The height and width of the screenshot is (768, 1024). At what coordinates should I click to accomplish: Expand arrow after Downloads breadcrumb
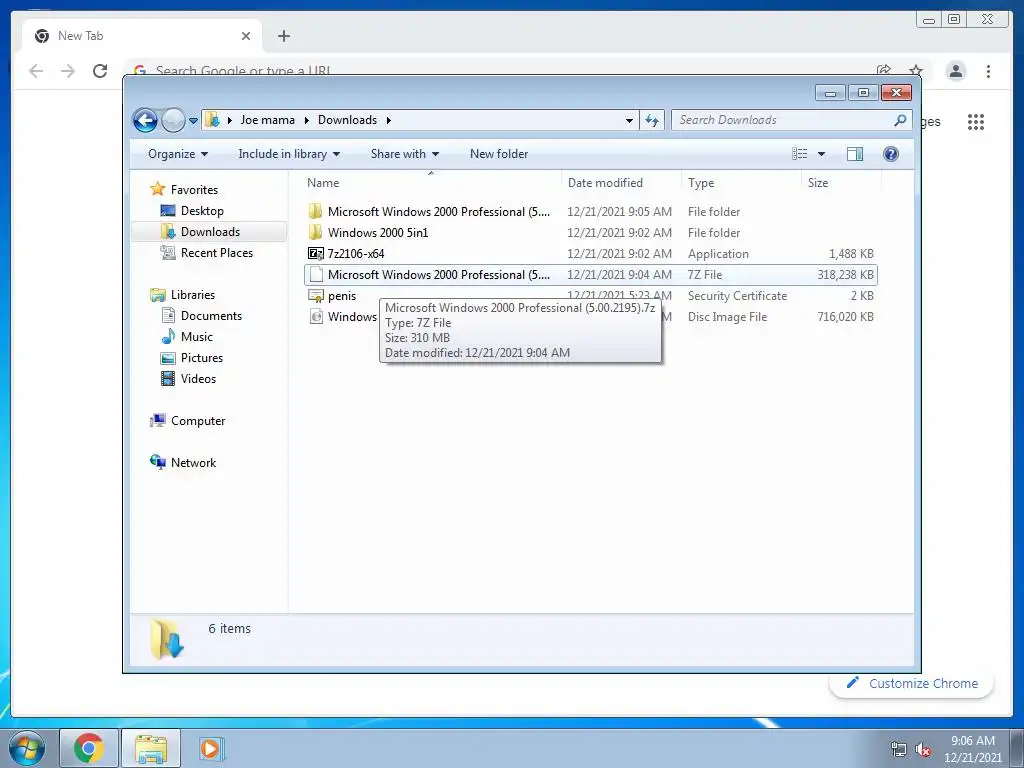click(x=389, y=120)
